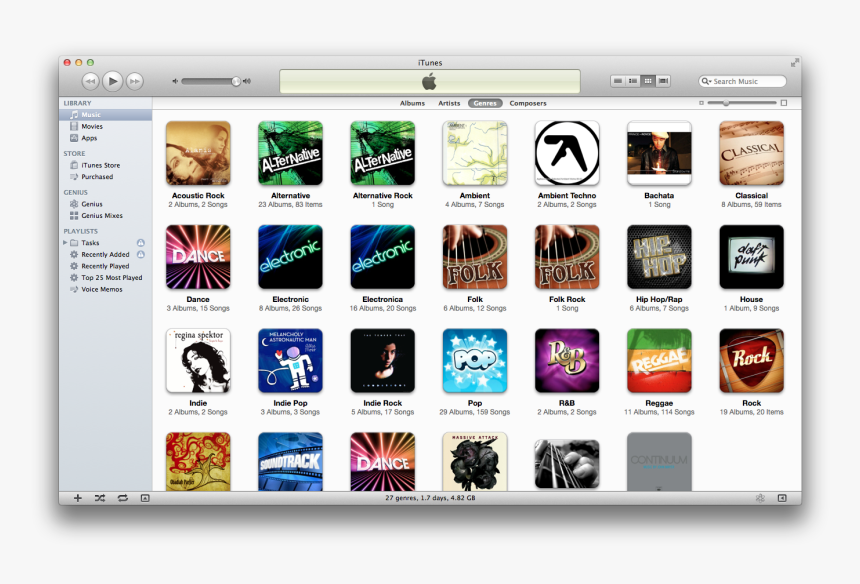Open the House genre artwork
The width and height of the screenshot is (860, 584).
[751, 257]
